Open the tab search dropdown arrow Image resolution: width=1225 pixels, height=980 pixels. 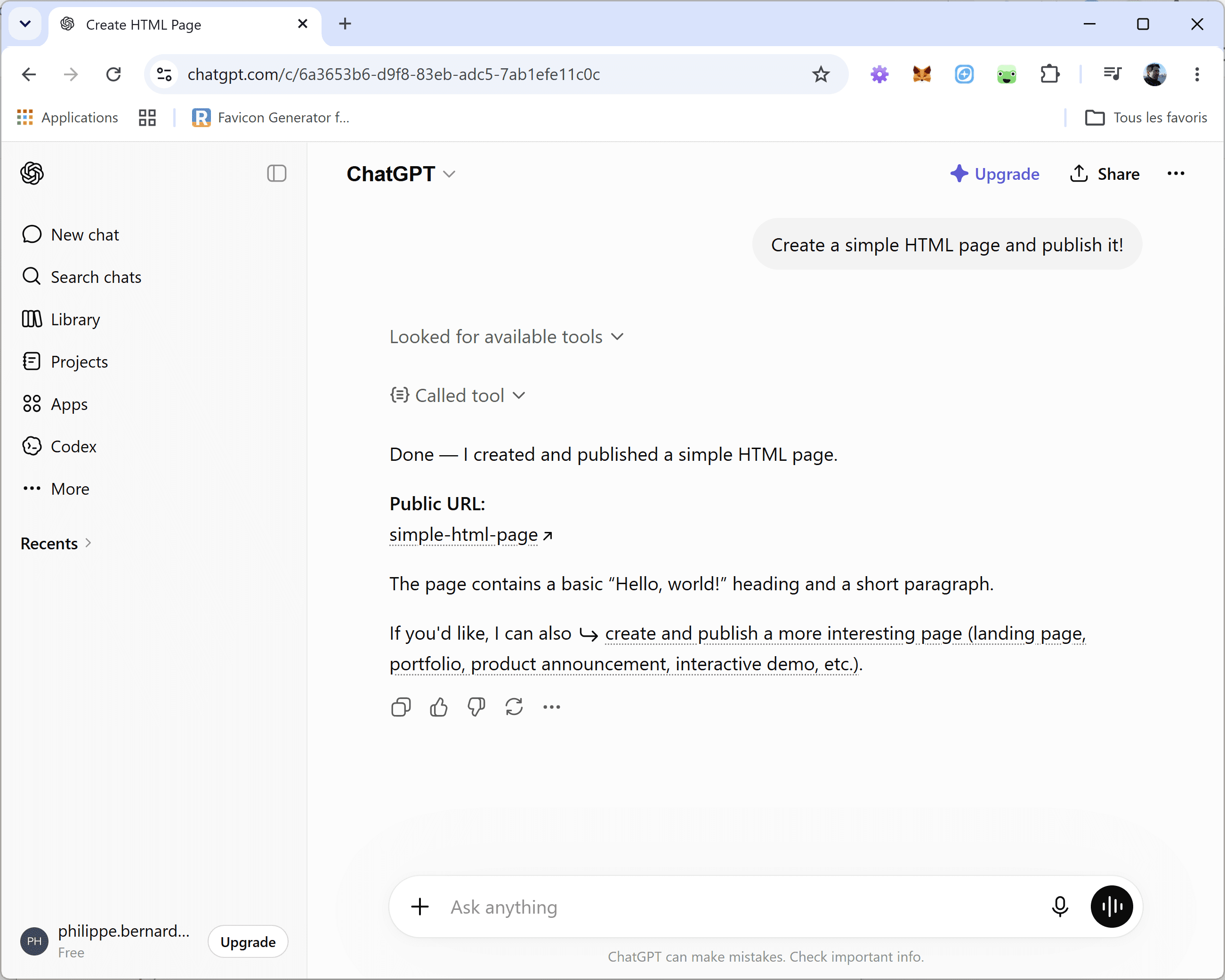[25, 24]
